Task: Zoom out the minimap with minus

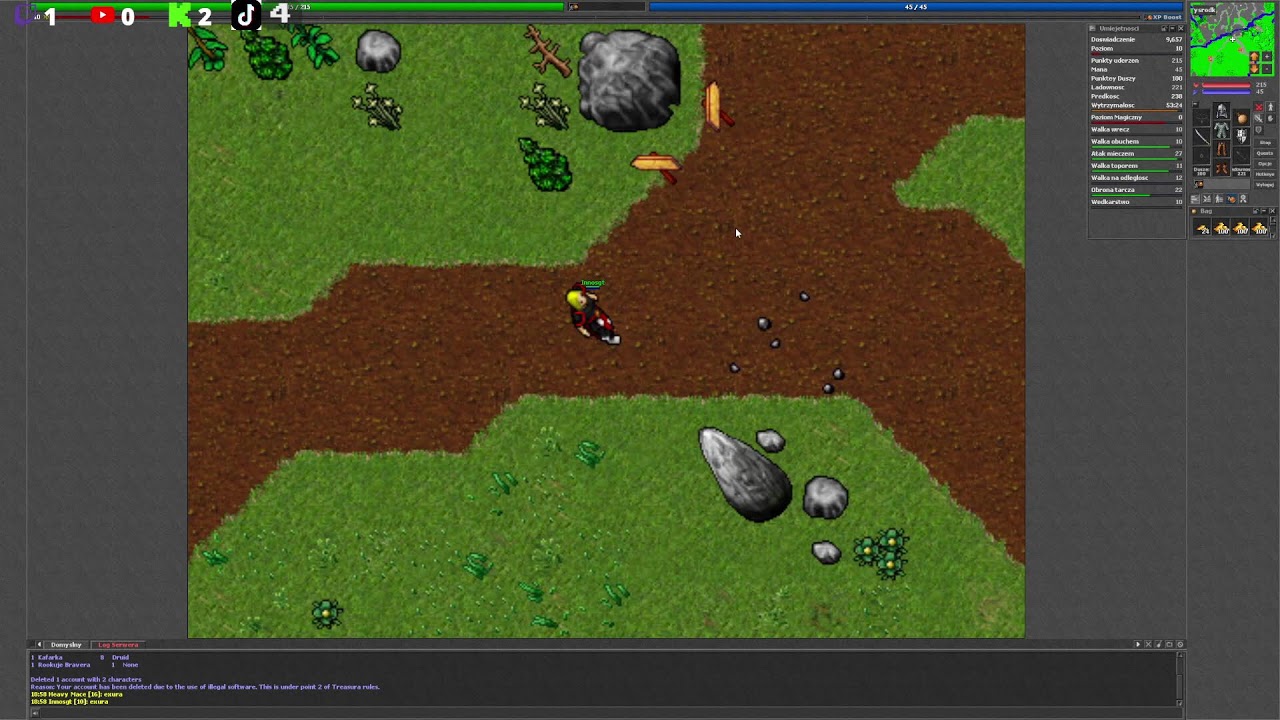Action: click(x=1267, y=69)
